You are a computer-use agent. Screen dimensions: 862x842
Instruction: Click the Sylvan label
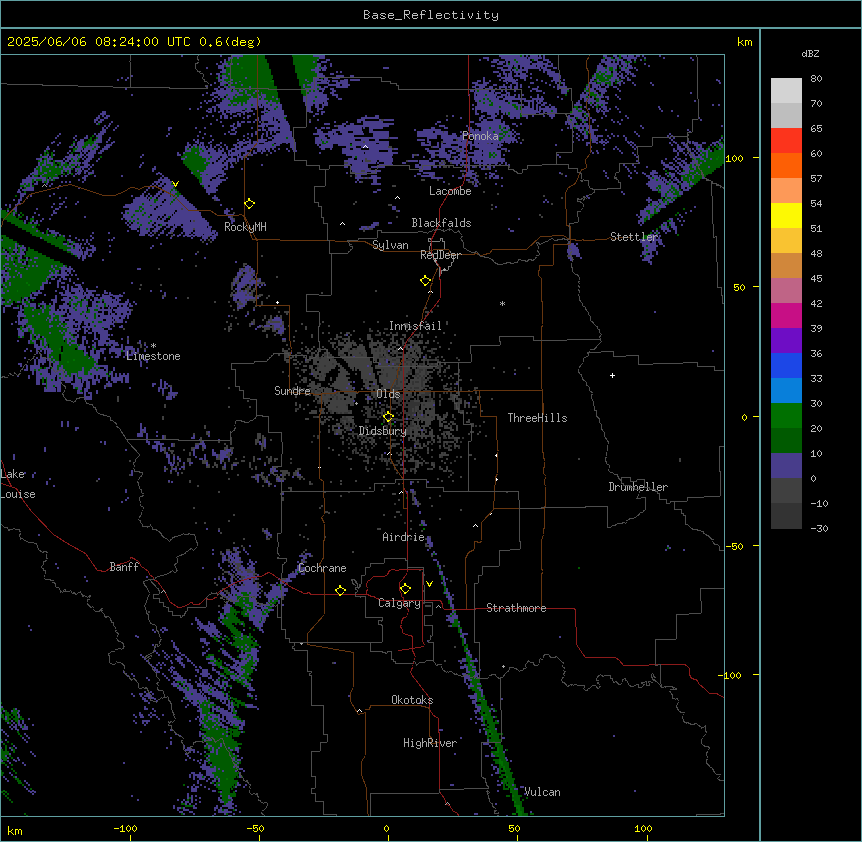pyautogui.click(x=390, y=245)
